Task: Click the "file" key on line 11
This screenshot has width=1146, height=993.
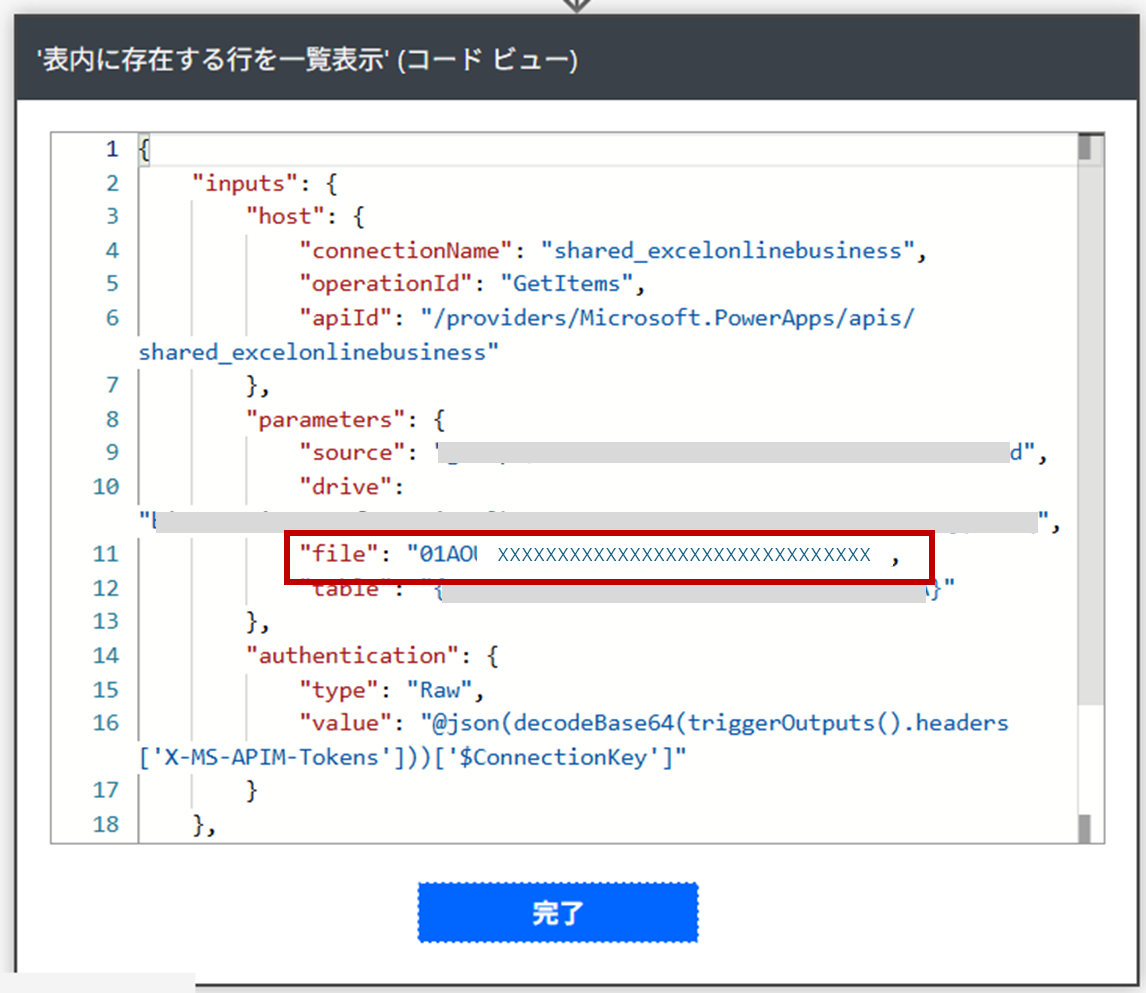Action: (x=340, y=554)
